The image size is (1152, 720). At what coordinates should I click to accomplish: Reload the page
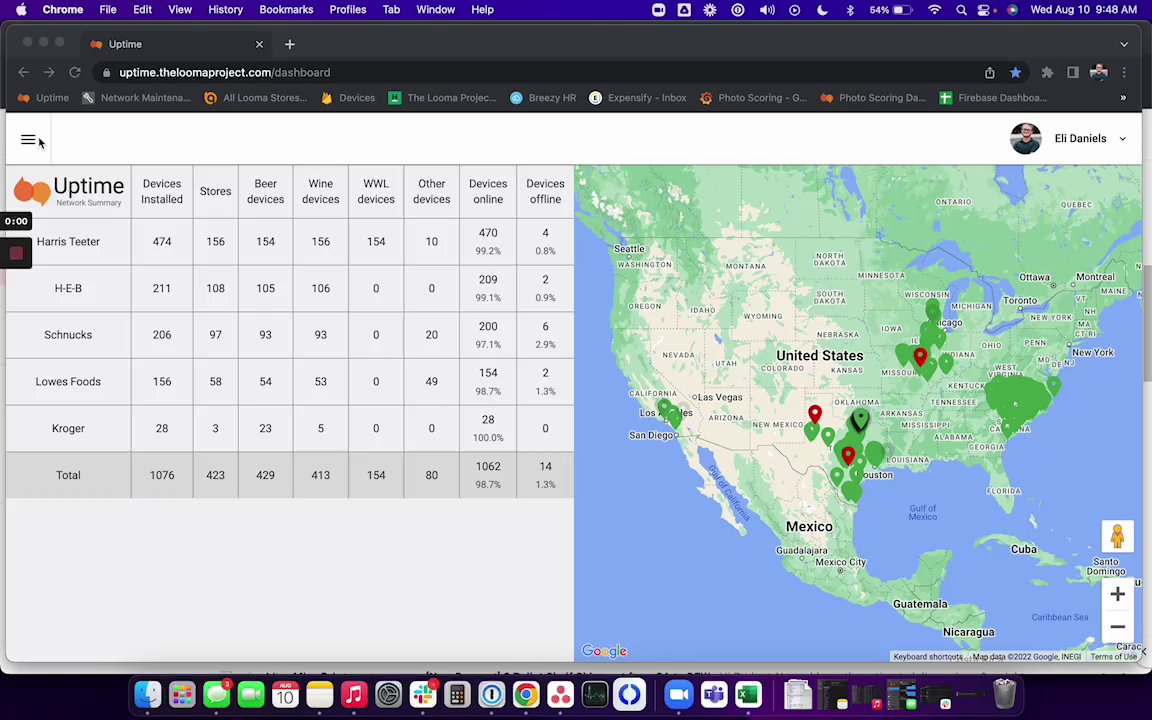click(x=74, y=73)
